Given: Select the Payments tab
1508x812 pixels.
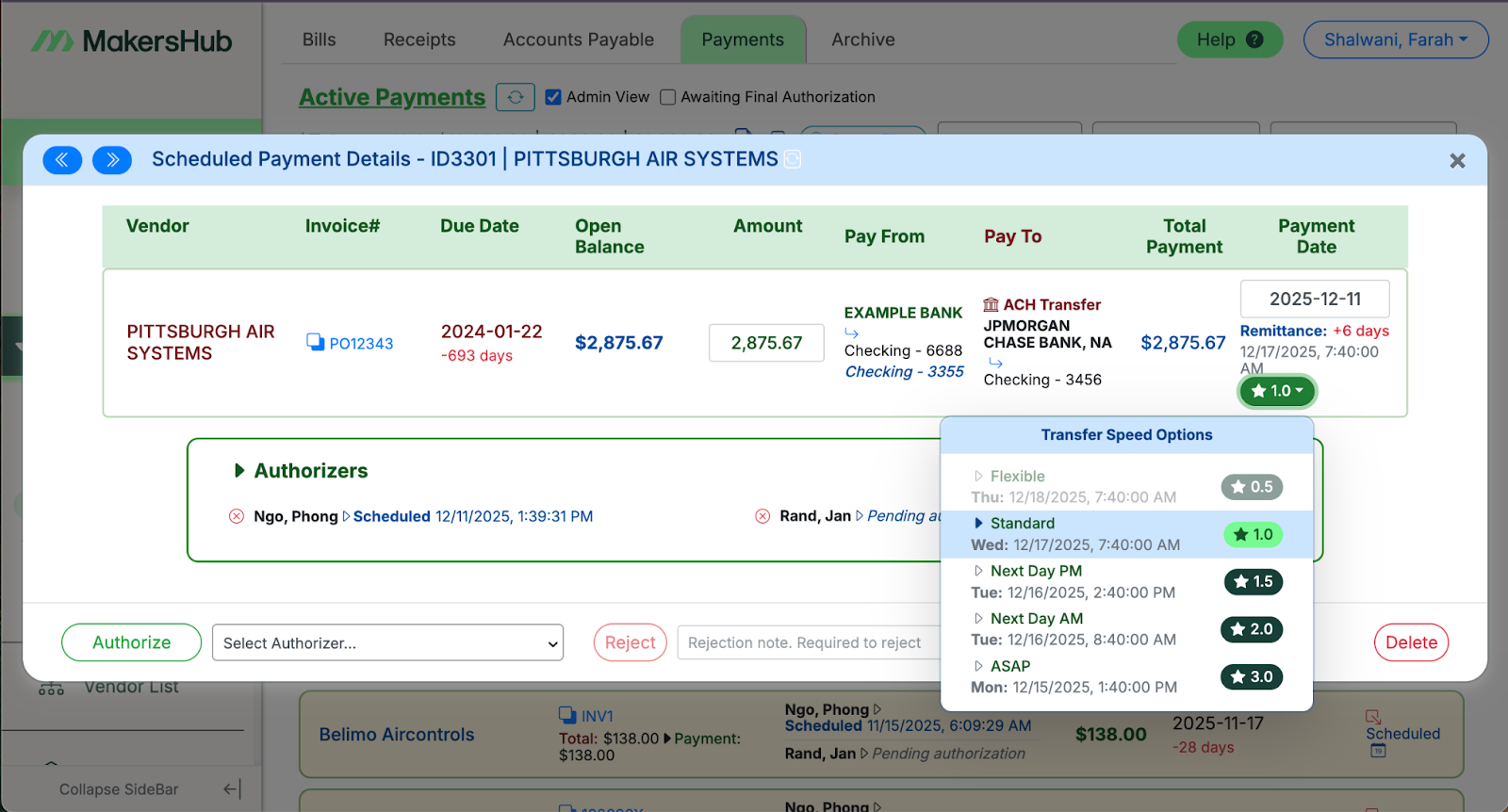Looking at the screenshot, I should coord(743,40).
